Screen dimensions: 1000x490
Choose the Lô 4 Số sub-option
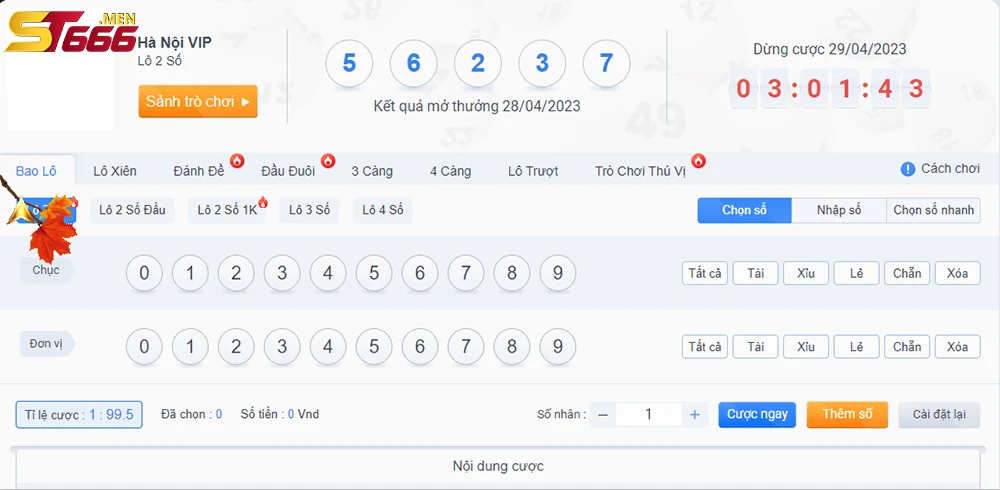[x=383, y=210]
